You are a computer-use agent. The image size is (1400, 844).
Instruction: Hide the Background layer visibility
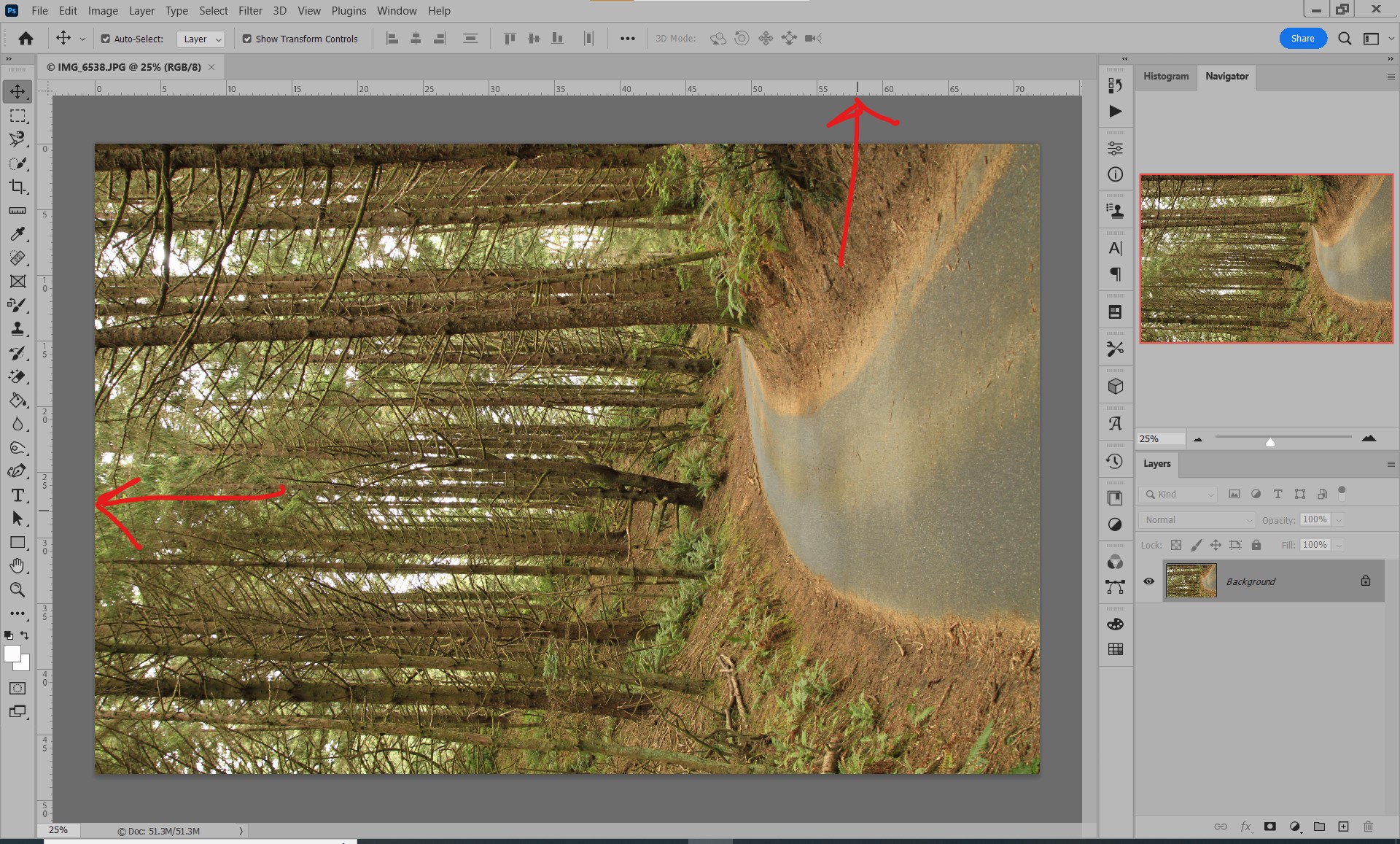coord(1149,581)
